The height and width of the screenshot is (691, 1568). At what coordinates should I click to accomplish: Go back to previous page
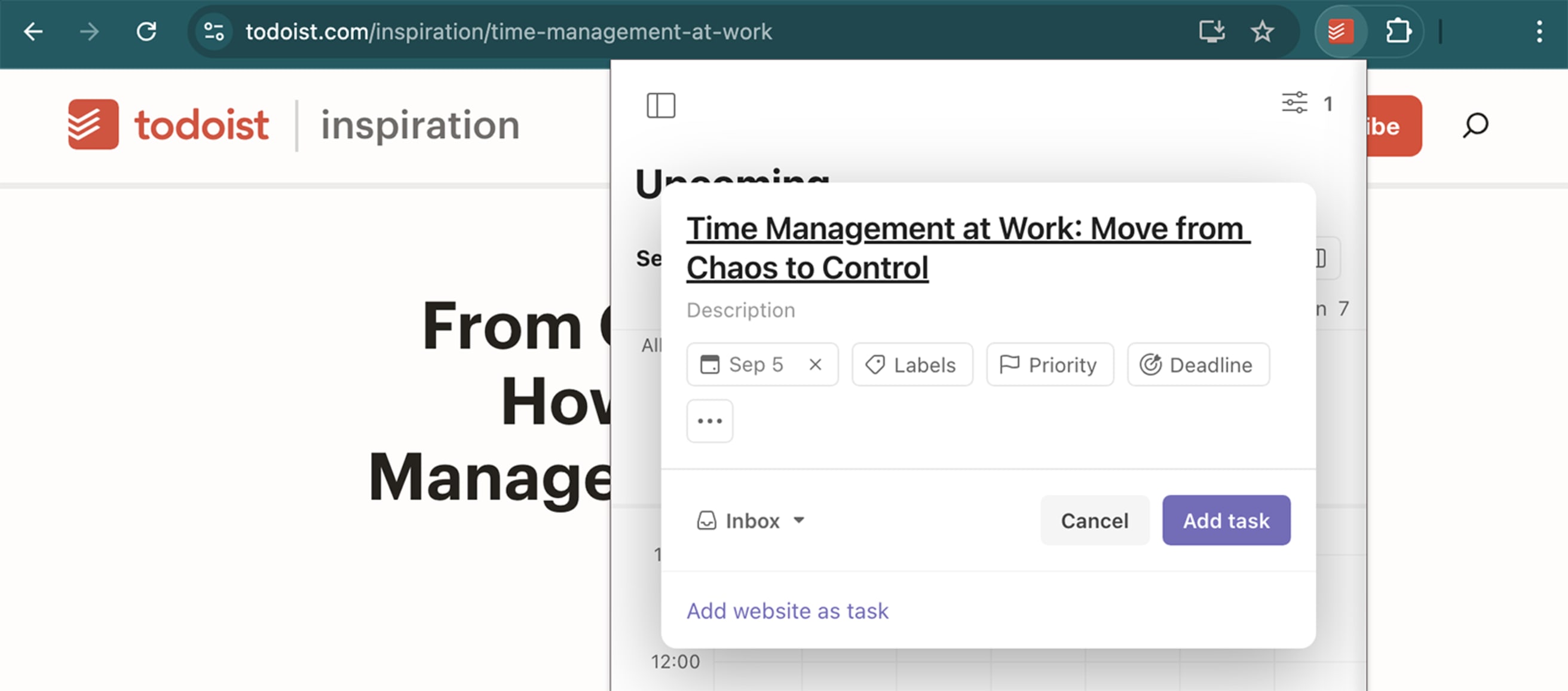(x=33, y=31)
